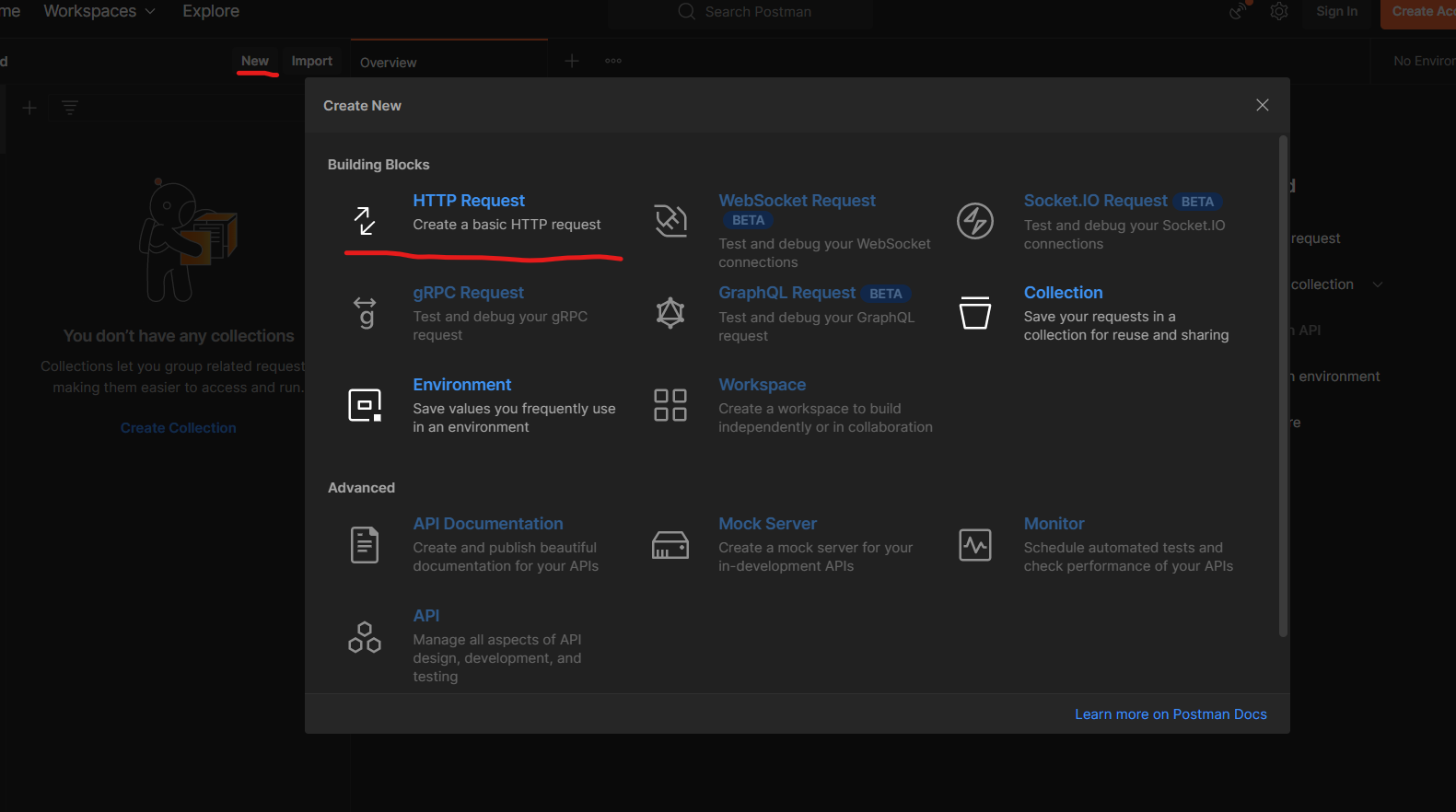Open Learn more on Postman Docs link
Image resolution: width=1456 pixels, height=812 pixels.
[1171, 714]
